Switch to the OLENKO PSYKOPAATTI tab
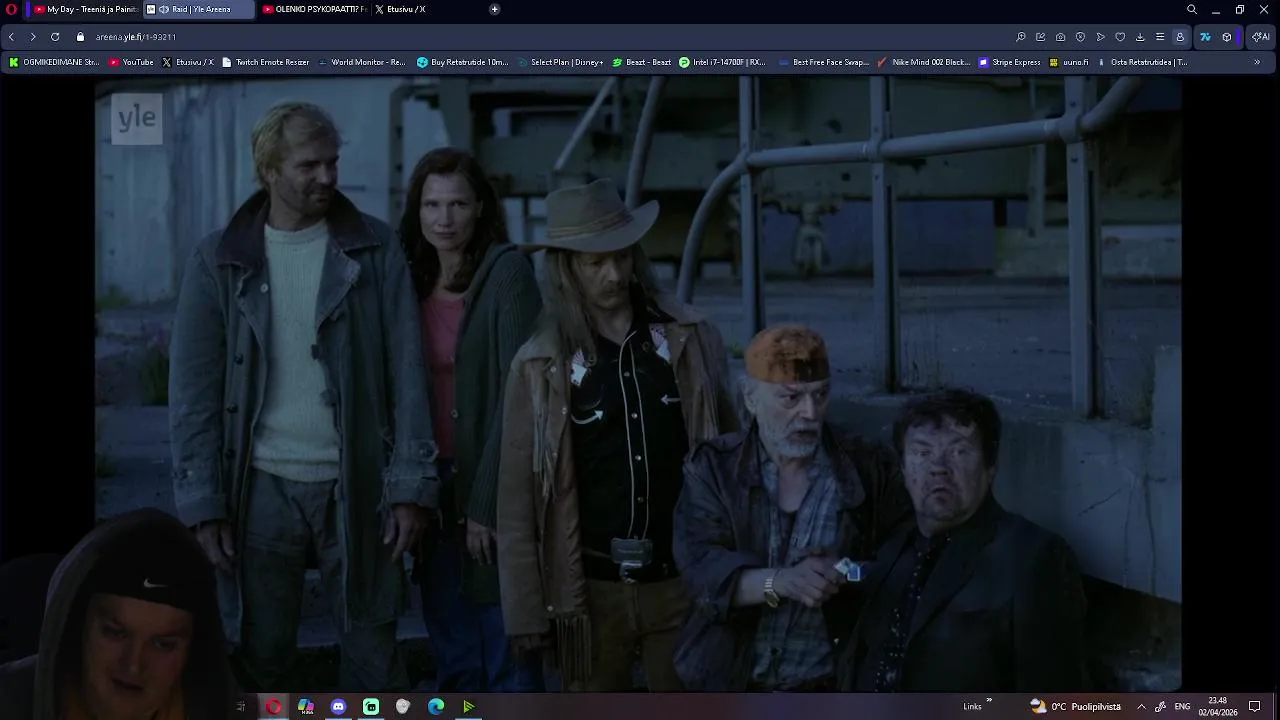The width and height of the screenshot is (1280, 720). [314, 10]
